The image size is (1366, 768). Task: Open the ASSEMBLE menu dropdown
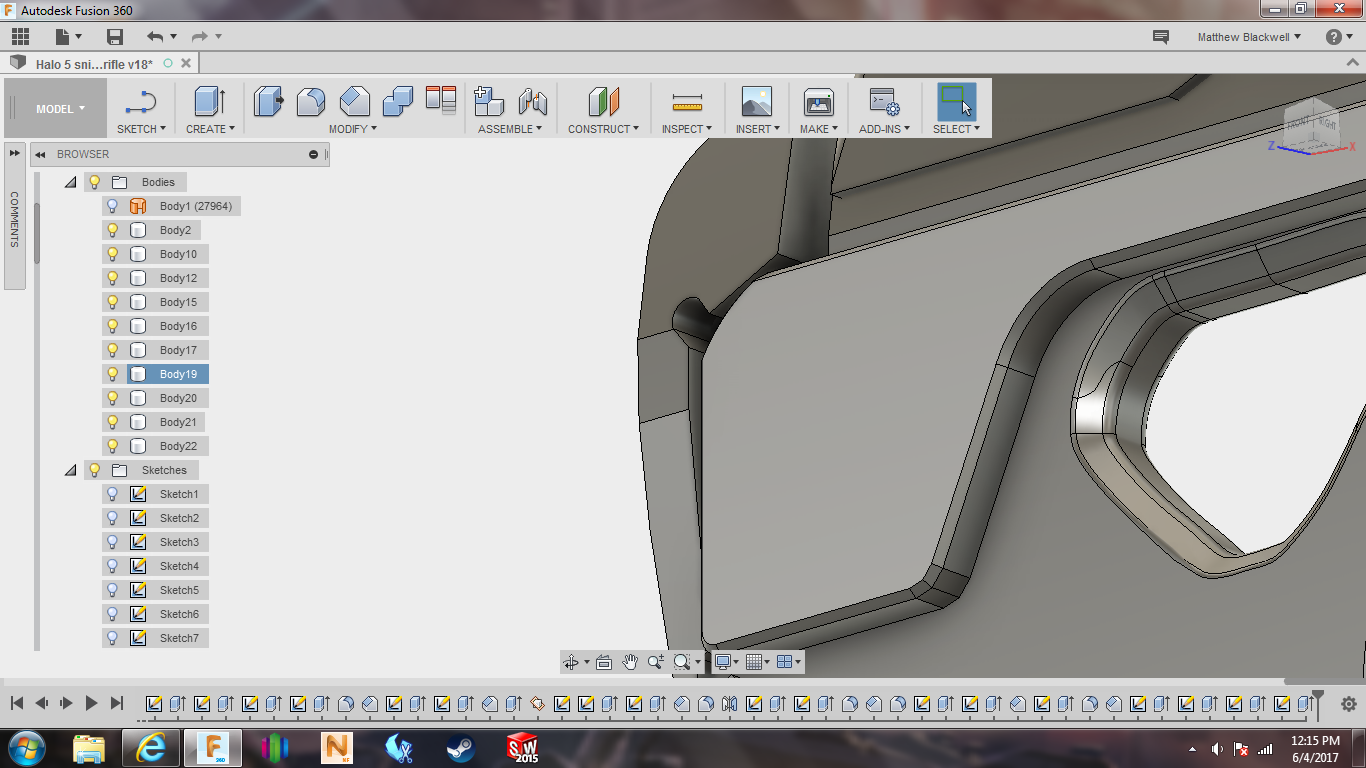coord(510,129)
